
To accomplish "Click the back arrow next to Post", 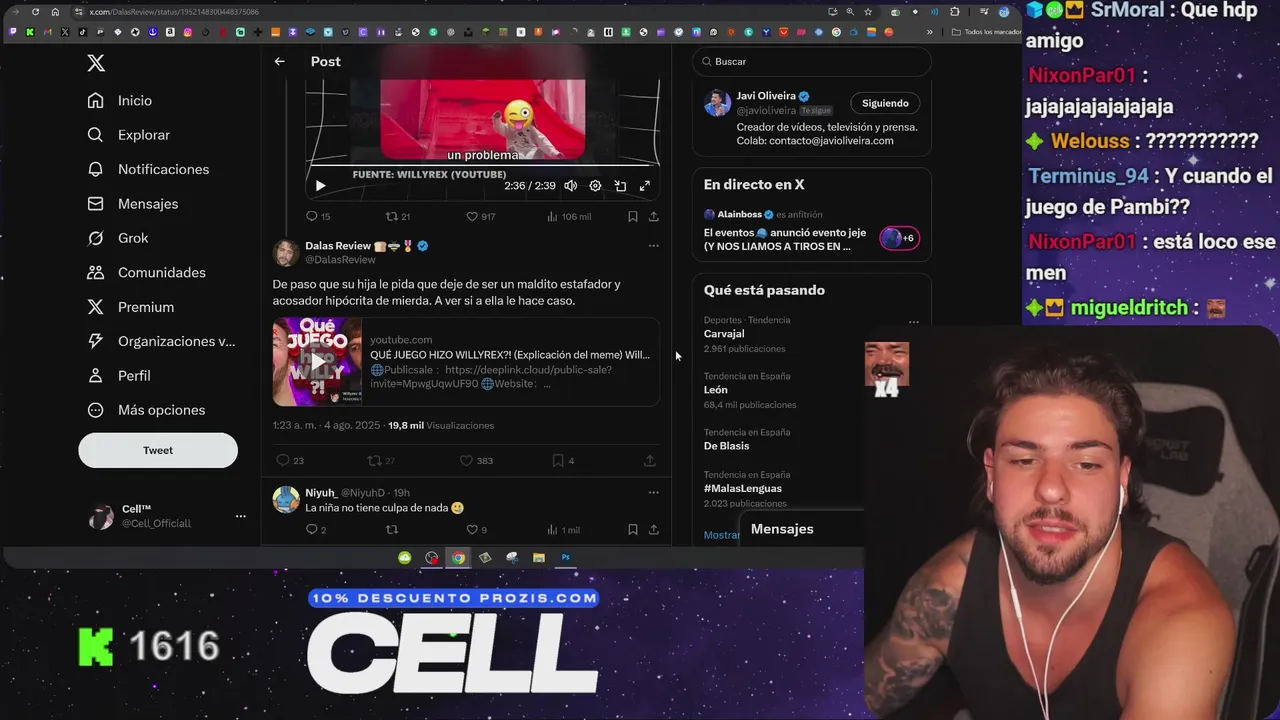I will (280, 61).
